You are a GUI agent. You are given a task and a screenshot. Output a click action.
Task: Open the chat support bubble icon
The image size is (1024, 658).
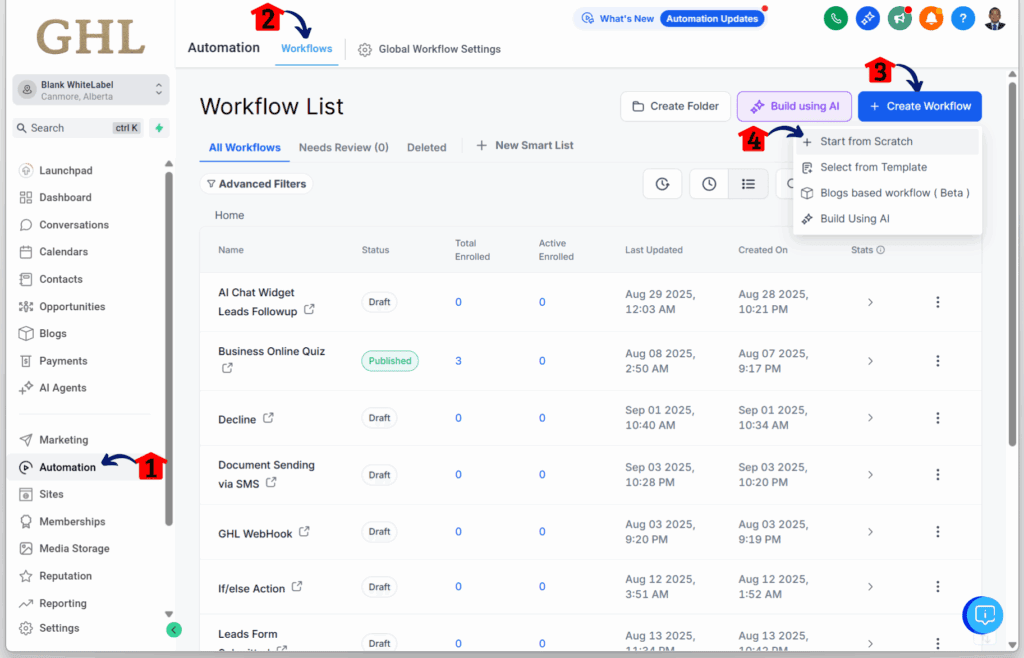point(984,614)
